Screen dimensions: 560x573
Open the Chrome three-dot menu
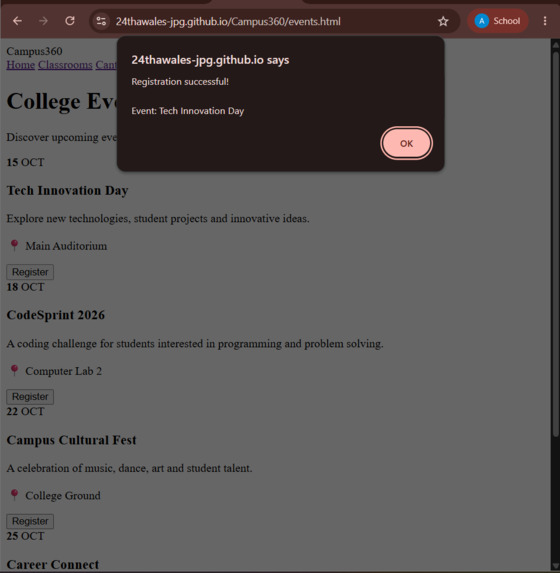pos(545,21)
